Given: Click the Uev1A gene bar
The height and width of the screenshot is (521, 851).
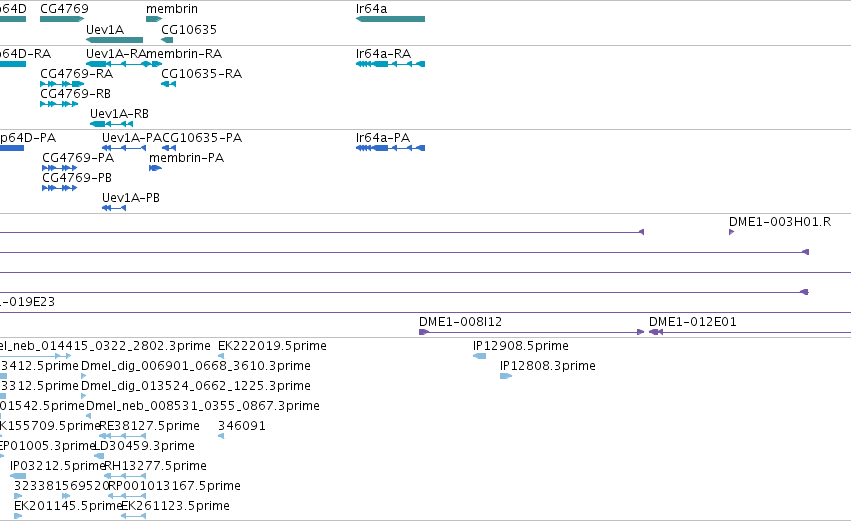Looking at the screenshot, I should tap(115, 40).
